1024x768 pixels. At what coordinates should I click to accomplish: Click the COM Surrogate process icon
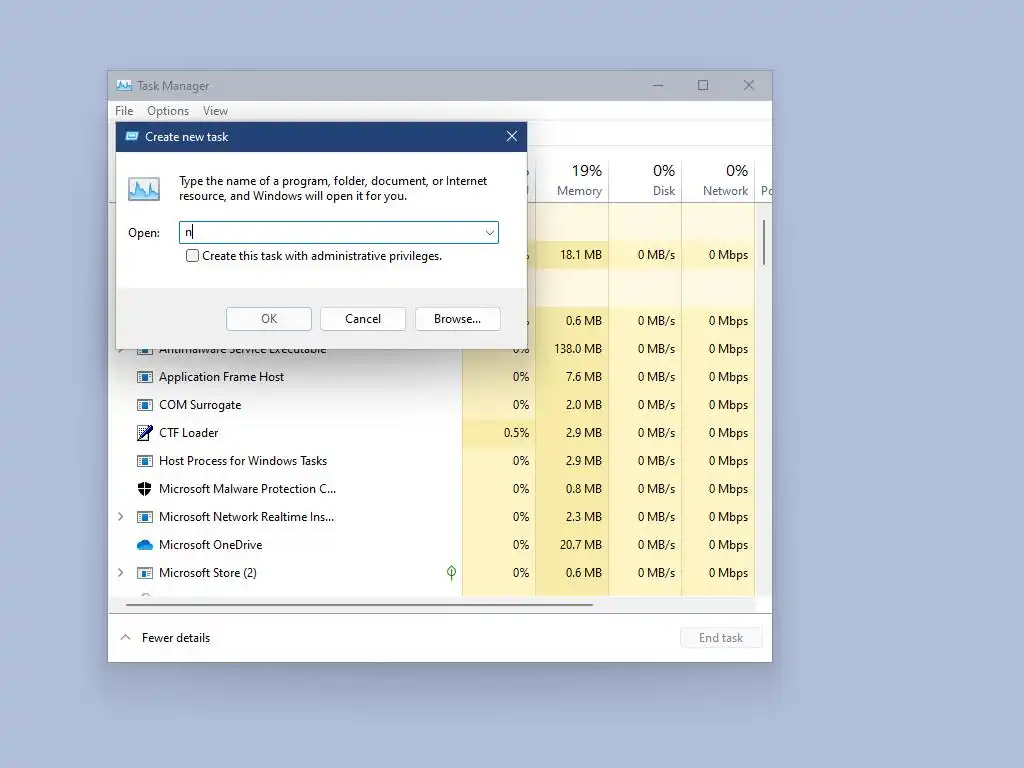pos(144,405)
